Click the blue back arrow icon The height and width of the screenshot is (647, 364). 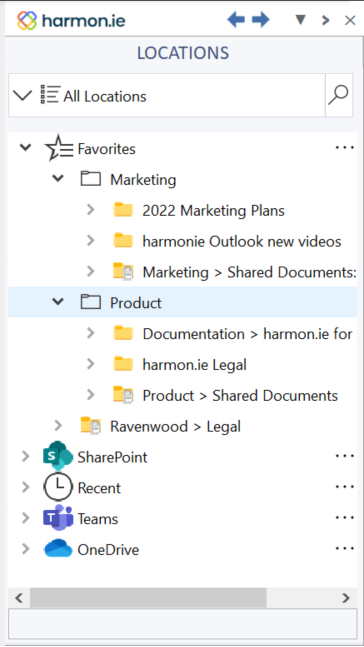(236, 20)
